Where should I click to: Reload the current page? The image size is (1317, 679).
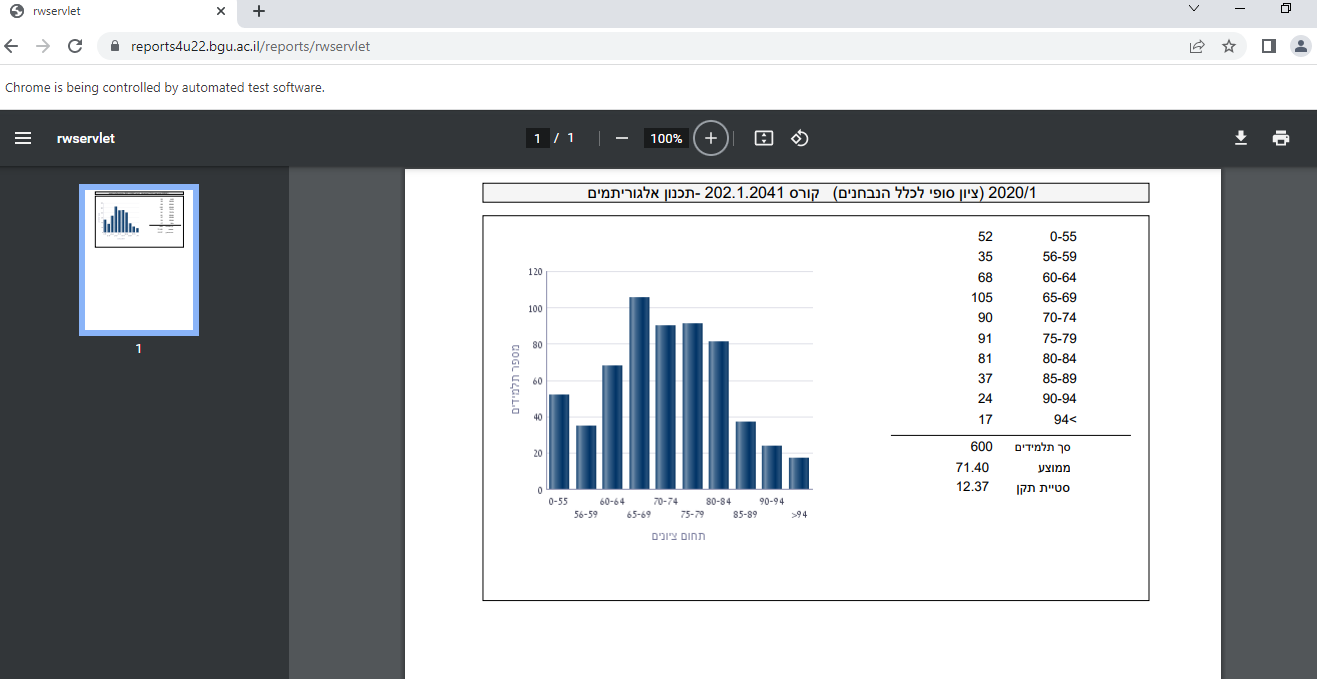pos(76,46)
